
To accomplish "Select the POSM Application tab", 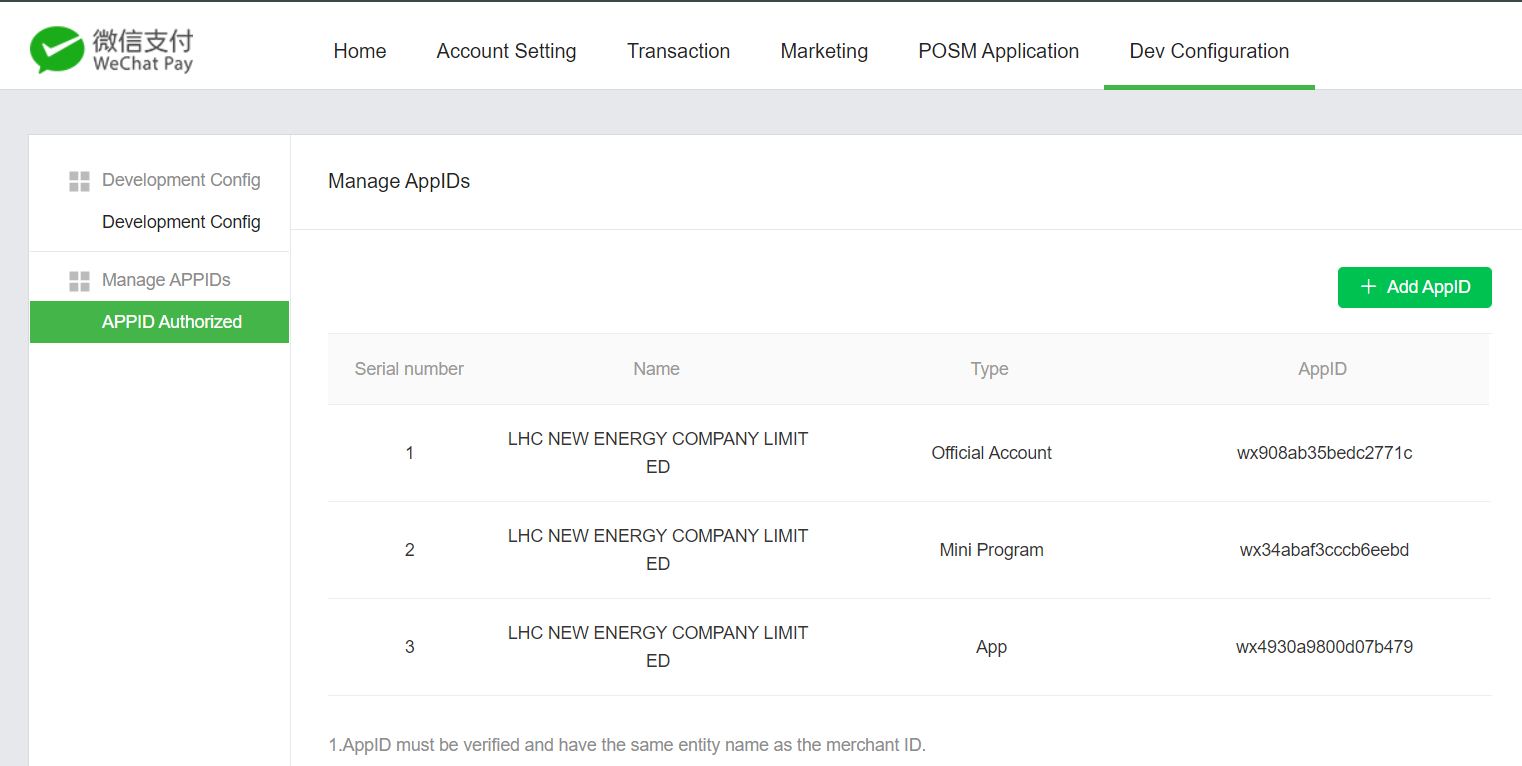I will (x=998, y=51).
